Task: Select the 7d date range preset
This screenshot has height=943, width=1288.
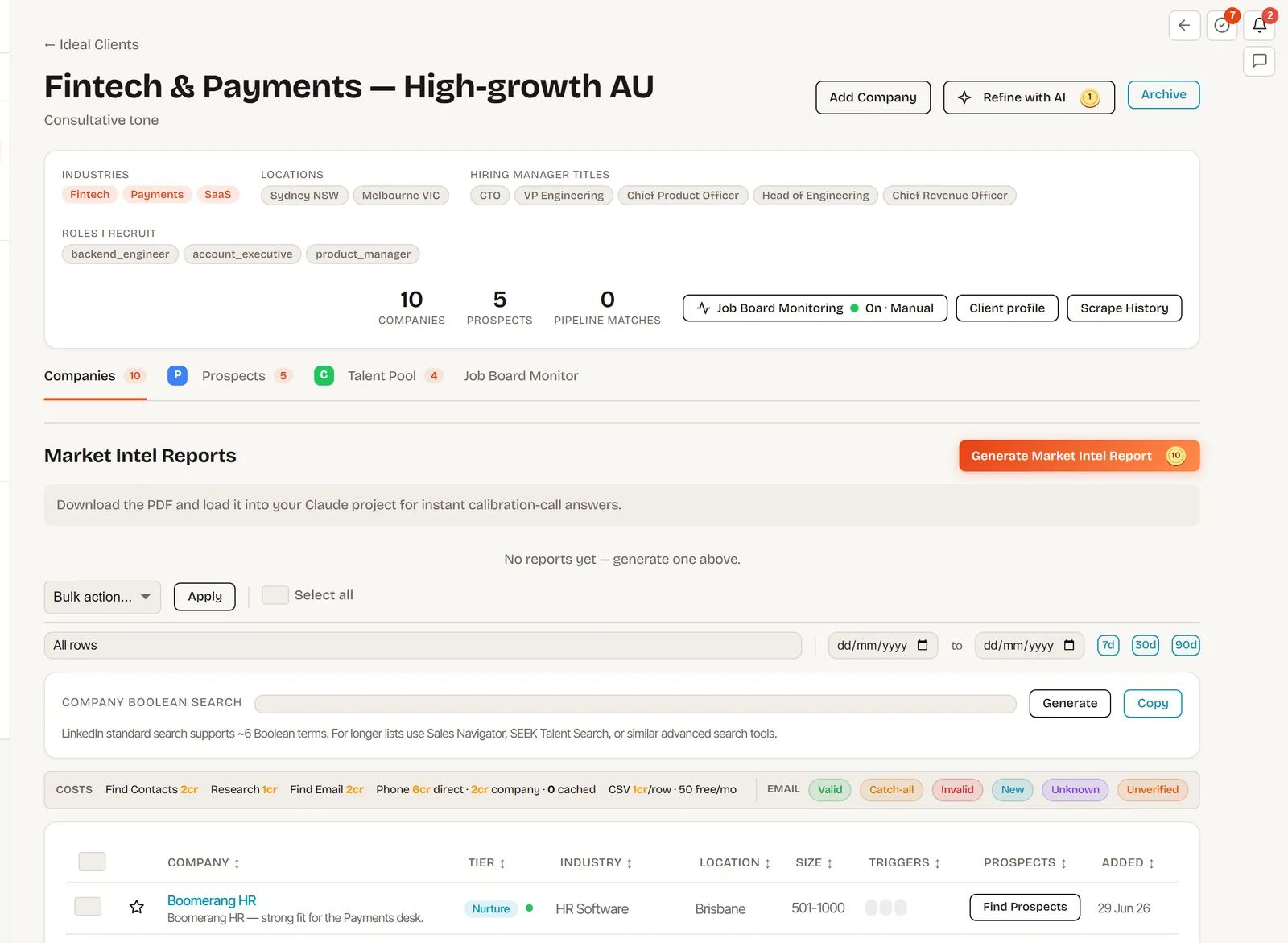Action: point(1108,645)
